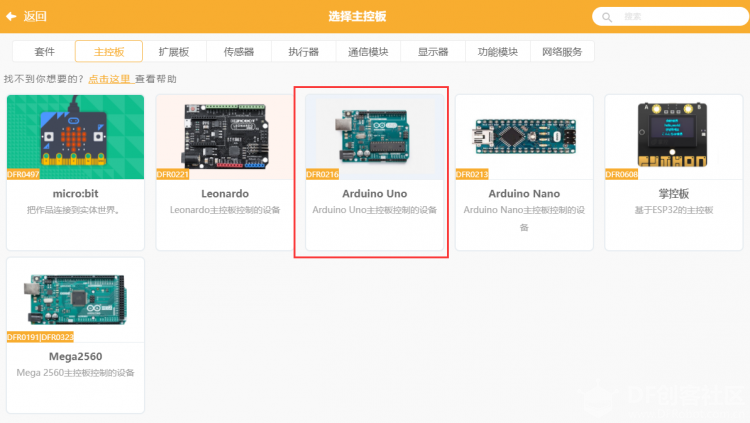The height and width of the screenshot is (423, 750).
Task: Select the Mega2560 board image
Action: tap(76, 300)
